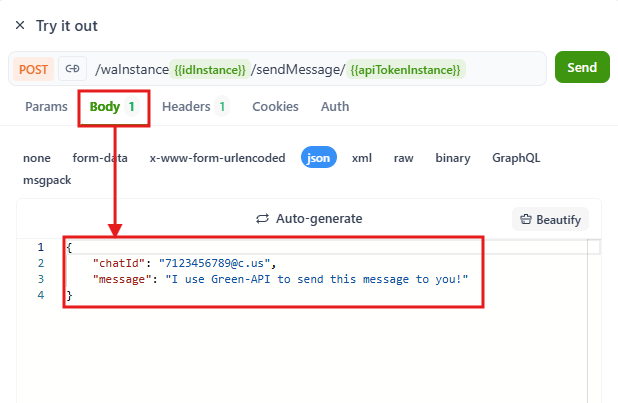The image size is (618, 403).
Task: Click the link icon beside POST
Action: (x=71, y=68)
